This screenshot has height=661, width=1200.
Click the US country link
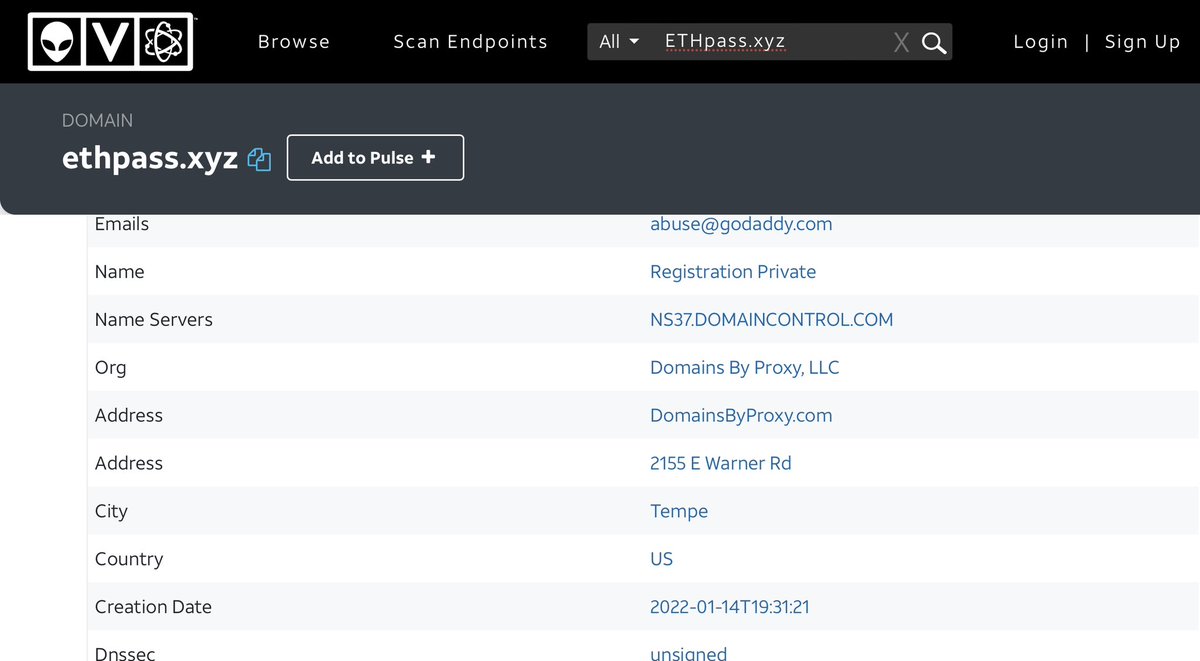tap(661, 559)
